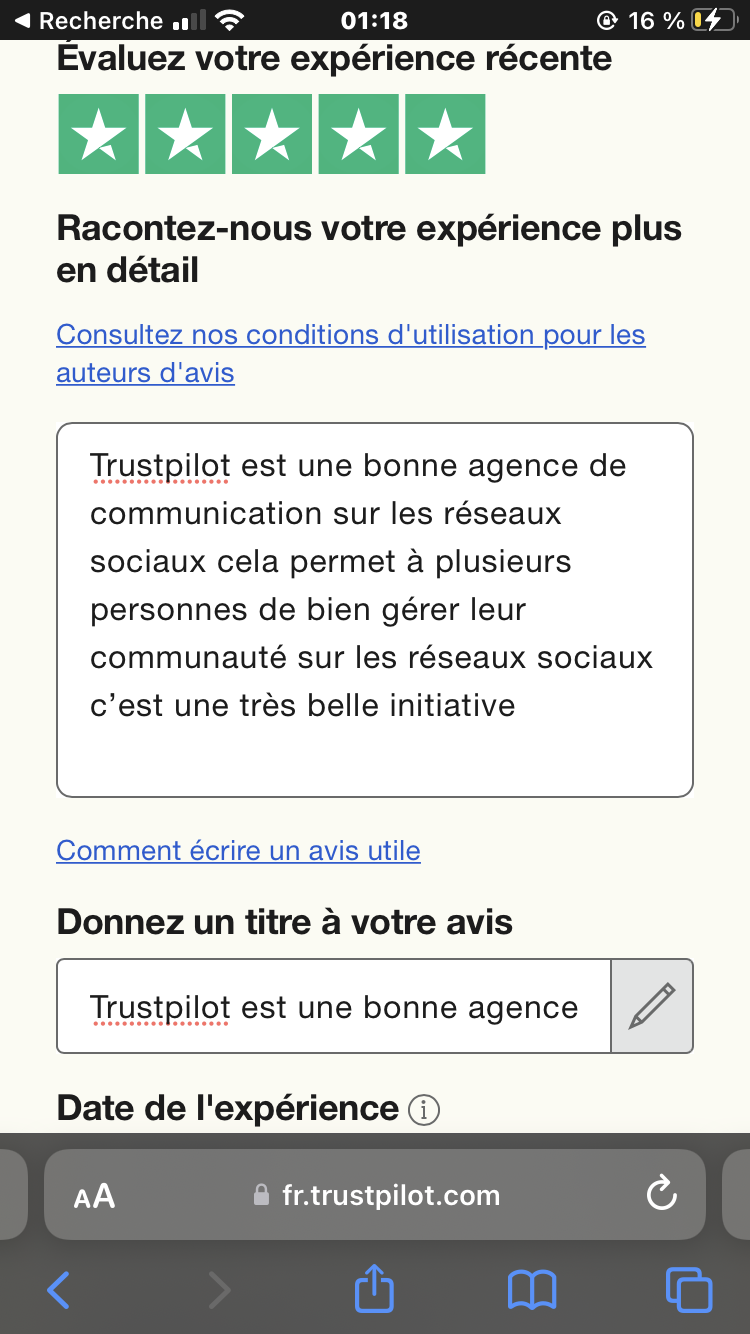This screenshot has width=750, height=1334.
Task: Open Safari bookmarks
Action: tap(531, 1290)
